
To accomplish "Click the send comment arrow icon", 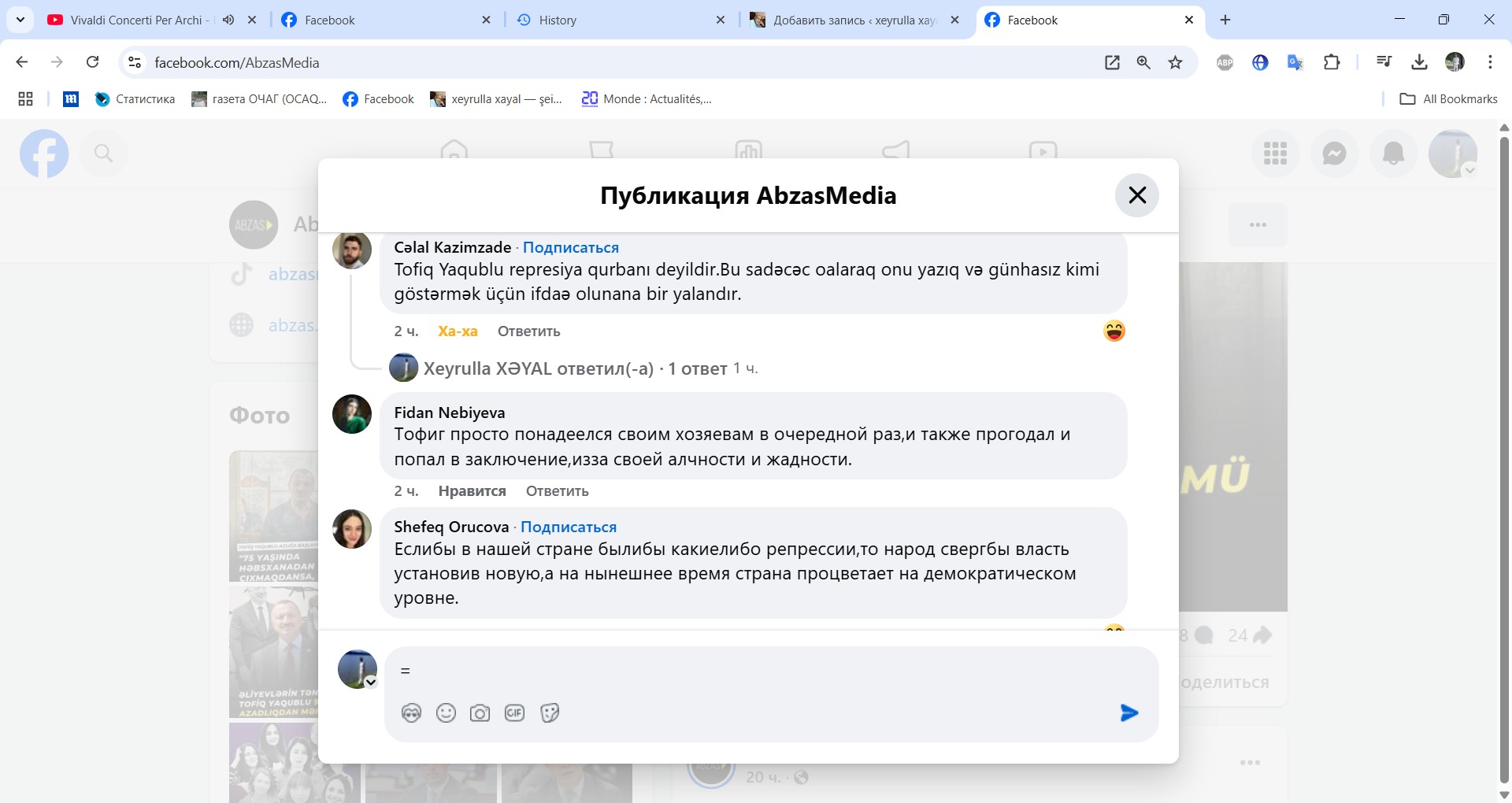I will pyautogui.click(x=1128, y=713).
